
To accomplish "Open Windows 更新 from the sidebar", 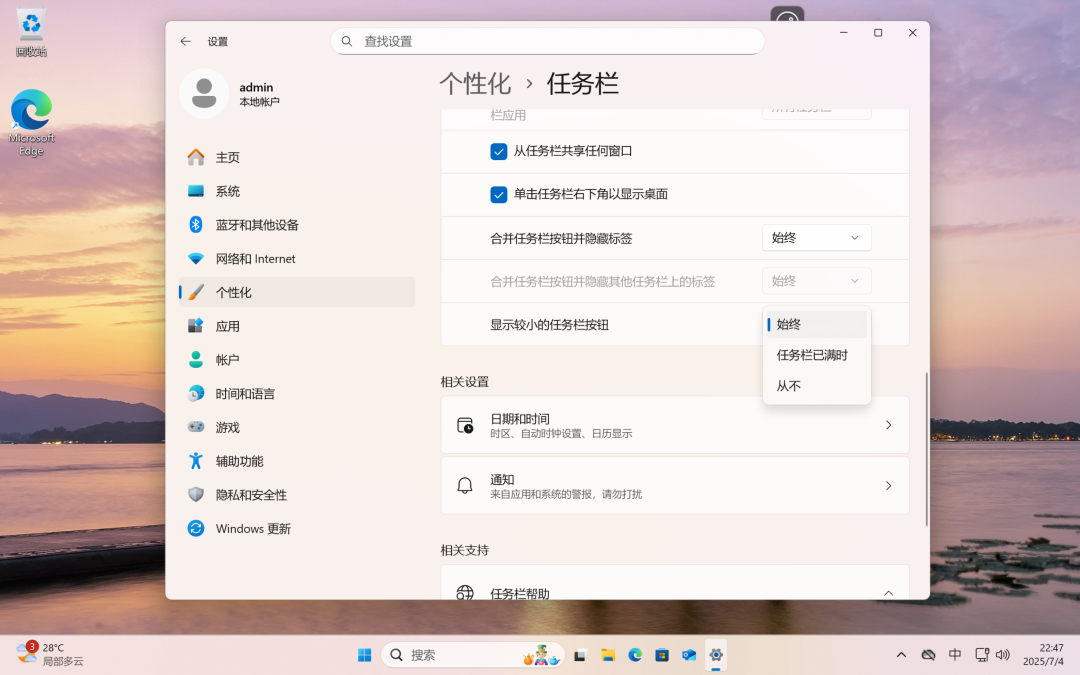I will tap(195, 528).
